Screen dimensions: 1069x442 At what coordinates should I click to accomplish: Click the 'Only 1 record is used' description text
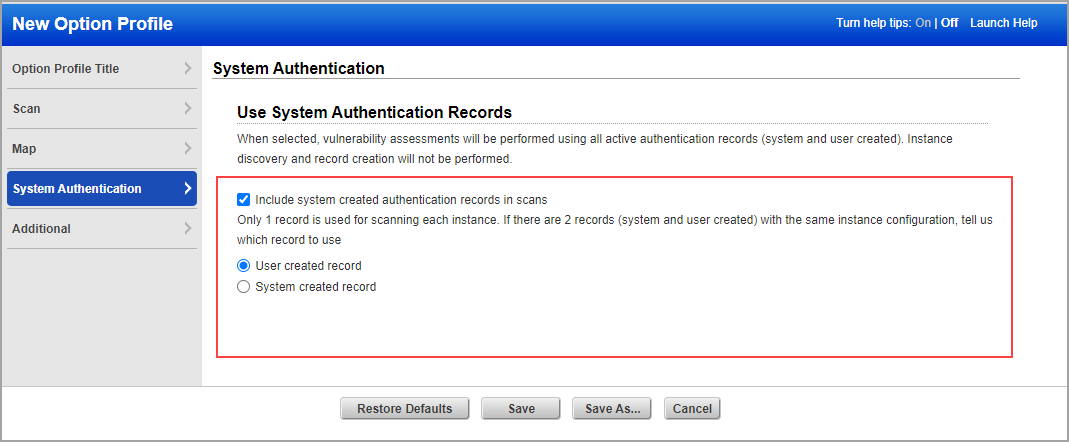[613, 231]
